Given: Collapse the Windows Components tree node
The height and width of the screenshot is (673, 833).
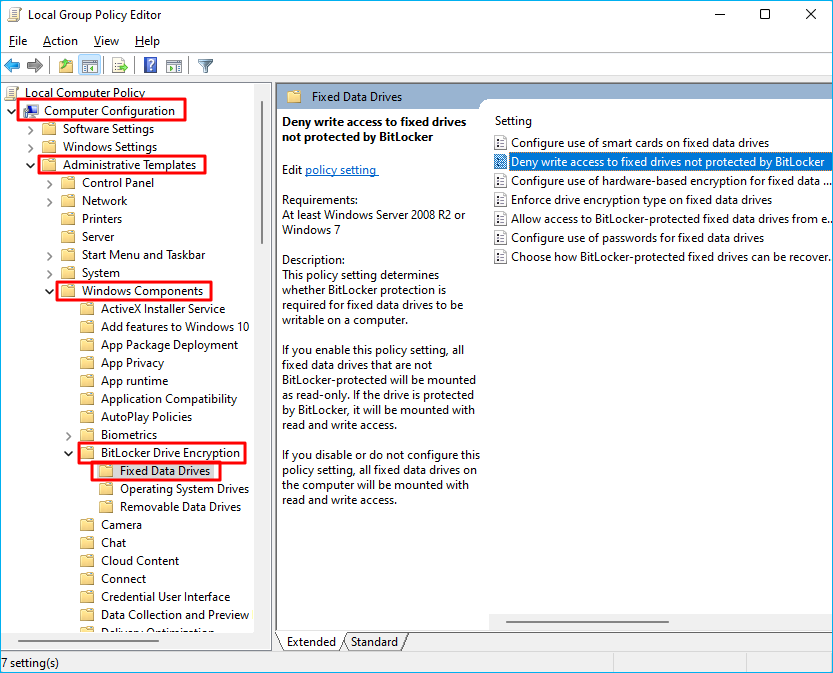Looking at the screenshot, I should [49, 291].
